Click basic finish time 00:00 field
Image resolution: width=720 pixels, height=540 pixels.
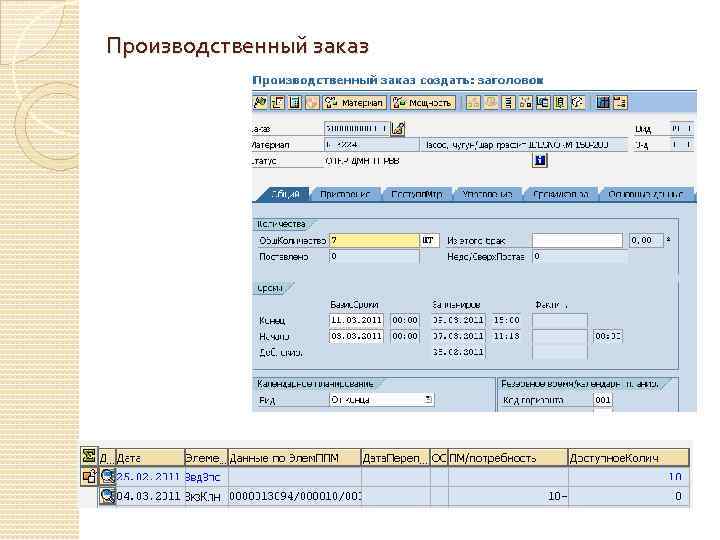pyautogui.click(x=405, y=320)
